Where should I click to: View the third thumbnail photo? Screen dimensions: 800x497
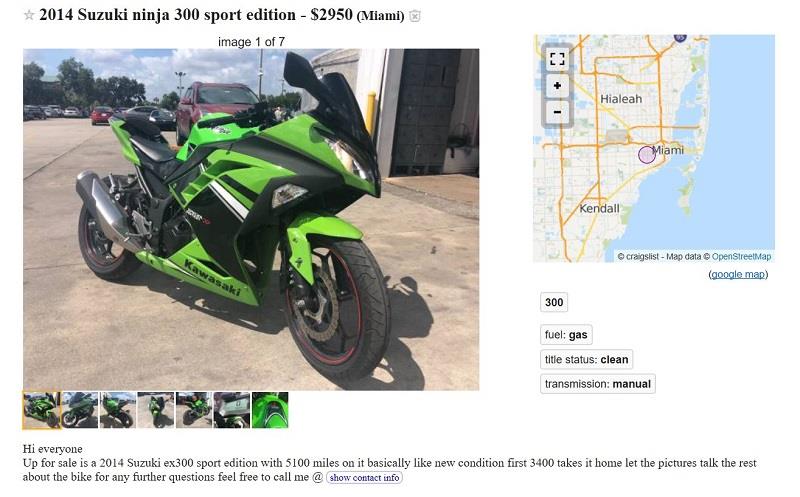pyautogui.click(x=118, y=410)
